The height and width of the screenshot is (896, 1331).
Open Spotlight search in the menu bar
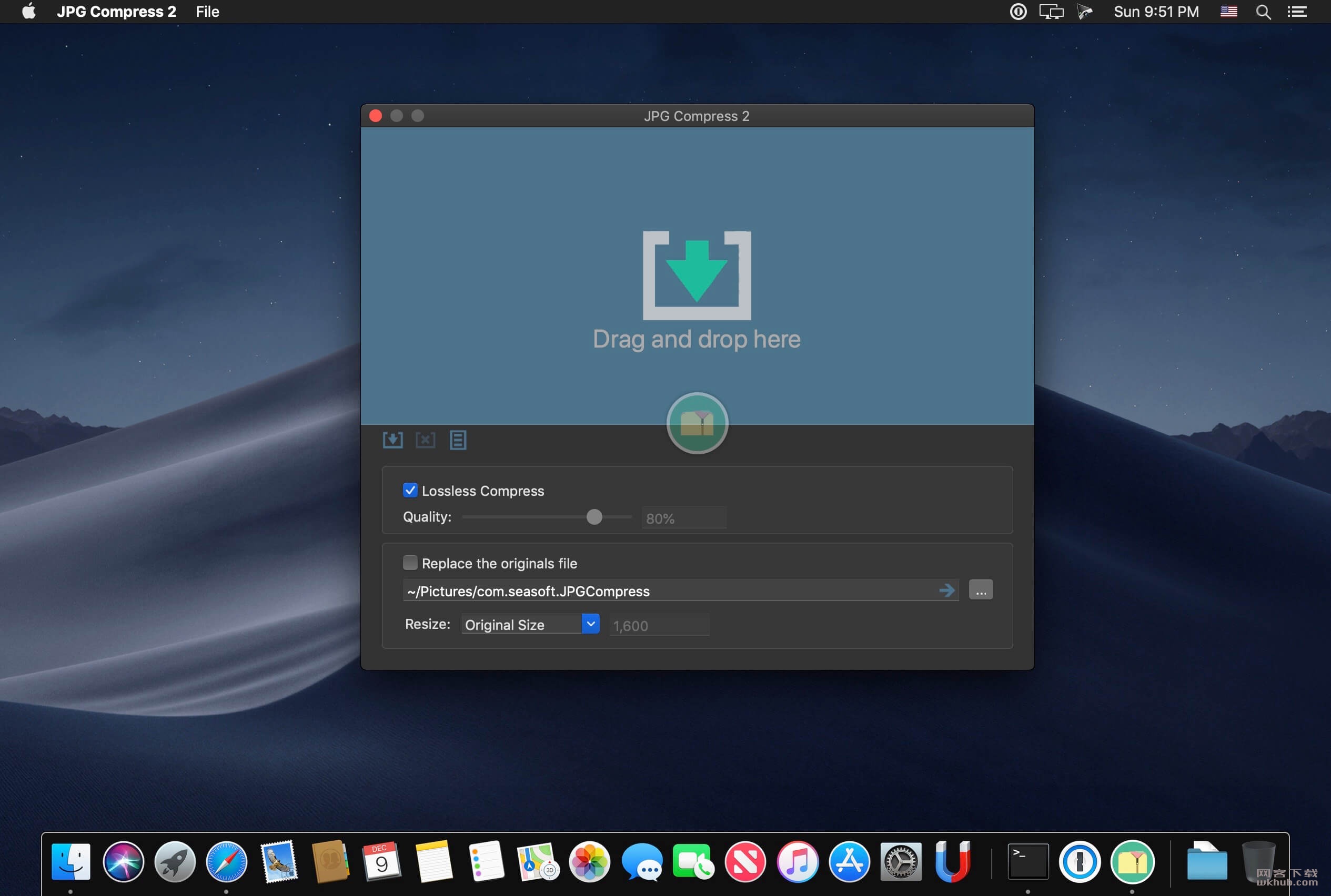pyautogui.click(x=1263, y=12)
